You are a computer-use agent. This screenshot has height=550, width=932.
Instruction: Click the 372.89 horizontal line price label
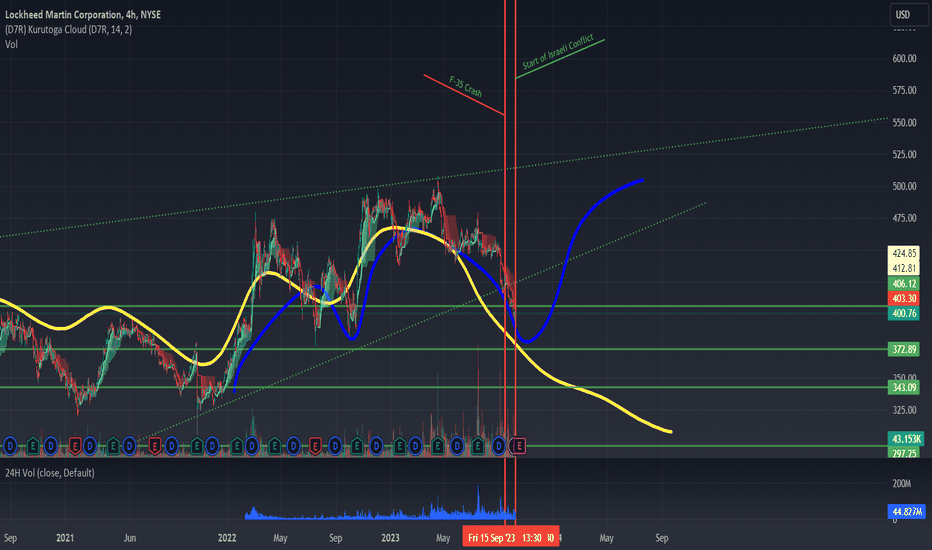coord(904,349)
